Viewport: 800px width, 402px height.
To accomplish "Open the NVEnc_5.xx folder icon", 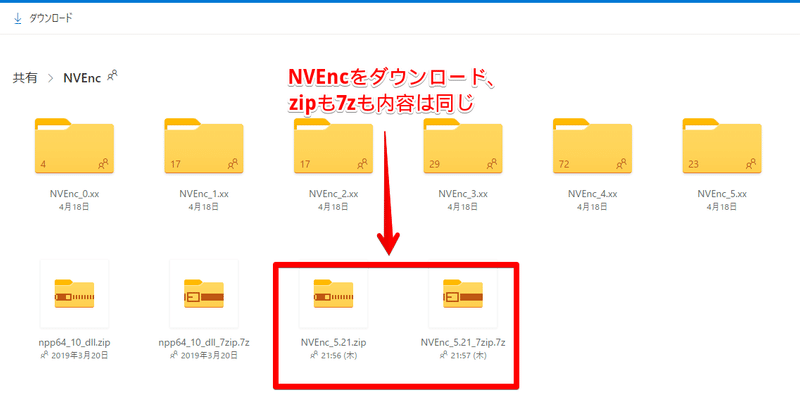I will tap(722, 146).
